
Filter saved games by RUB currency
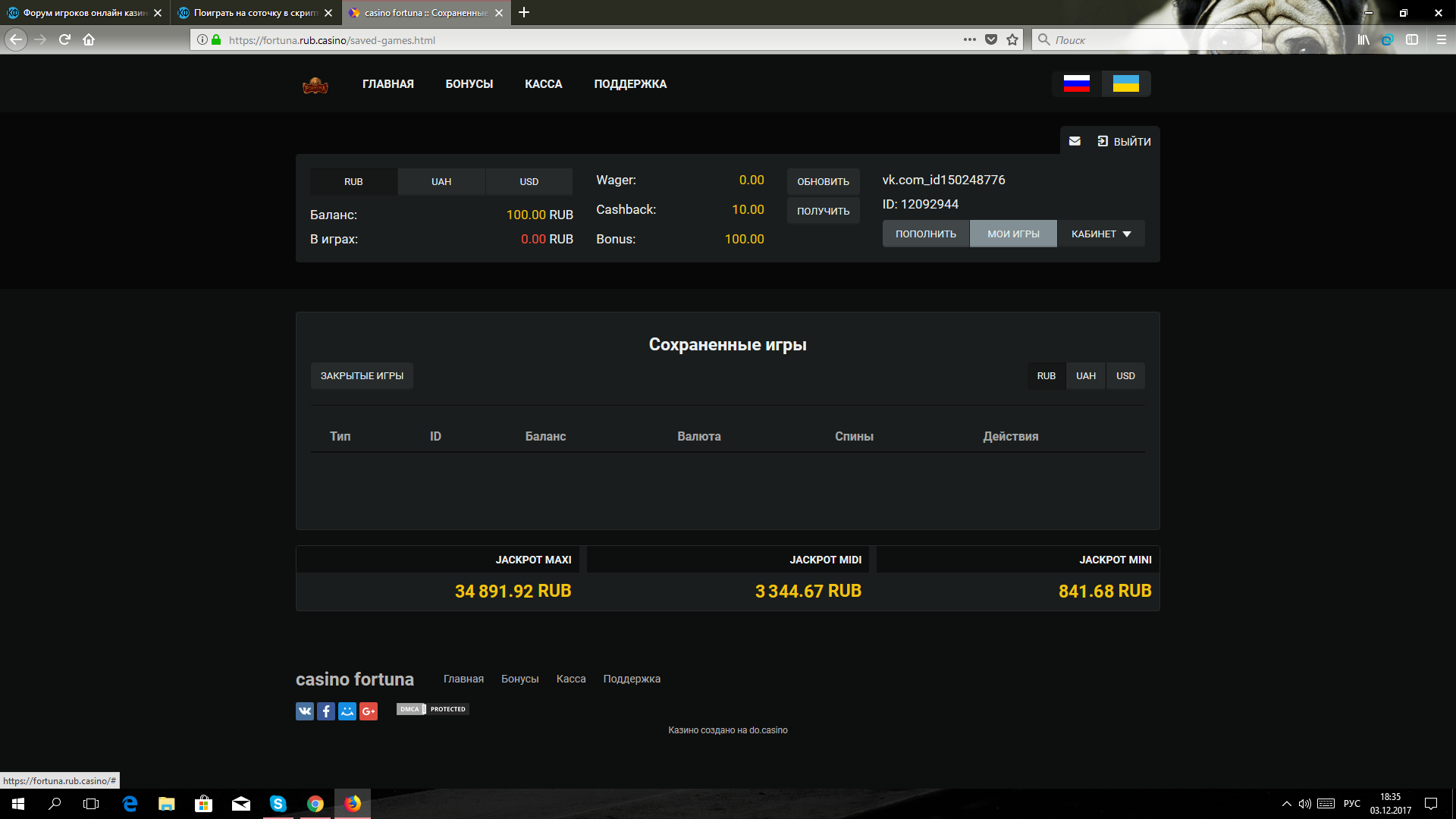[1046, 376]
